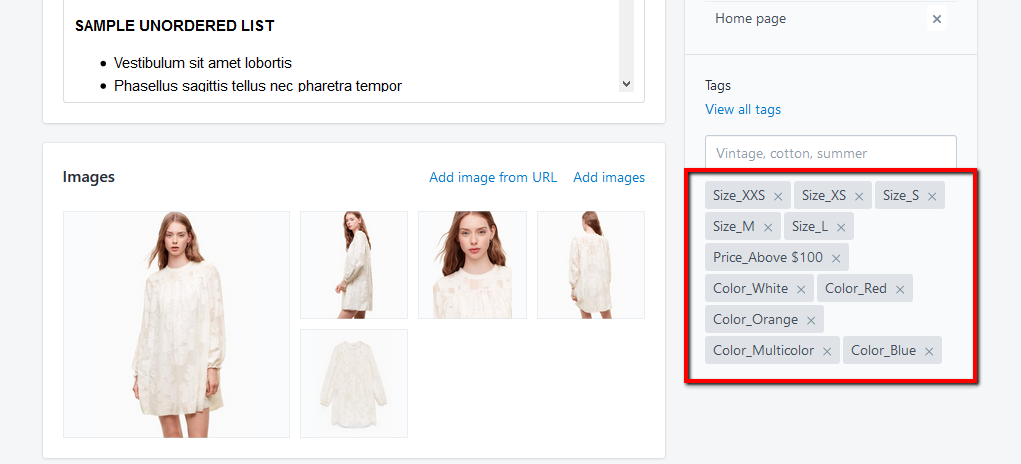The width and height of the screenshot is (1021, 464).
Task: Open the flat-lay dress product thumbnail
Action: (x=354, y=383)
